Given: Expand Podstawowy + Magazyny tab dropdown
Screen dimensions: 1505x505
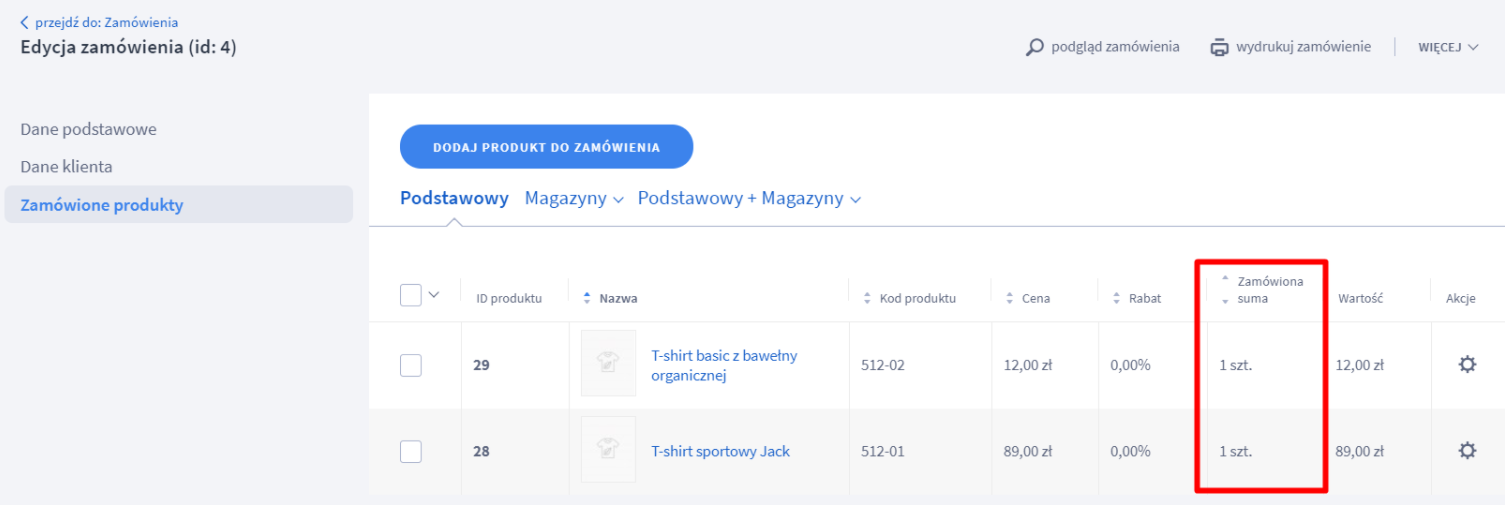Looking at the screenshot, I should [749, 198].
